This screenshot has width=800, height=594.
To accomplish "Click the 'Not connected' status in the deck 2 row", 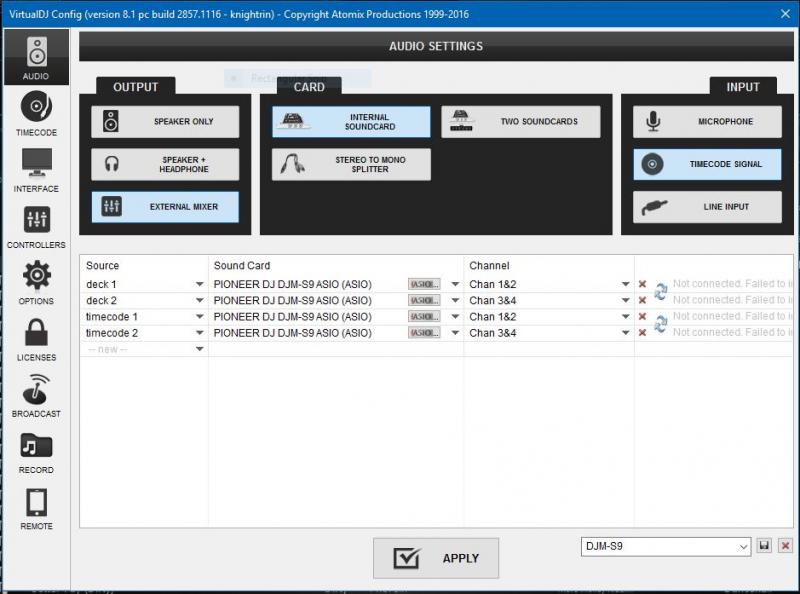I will [733, 300].
